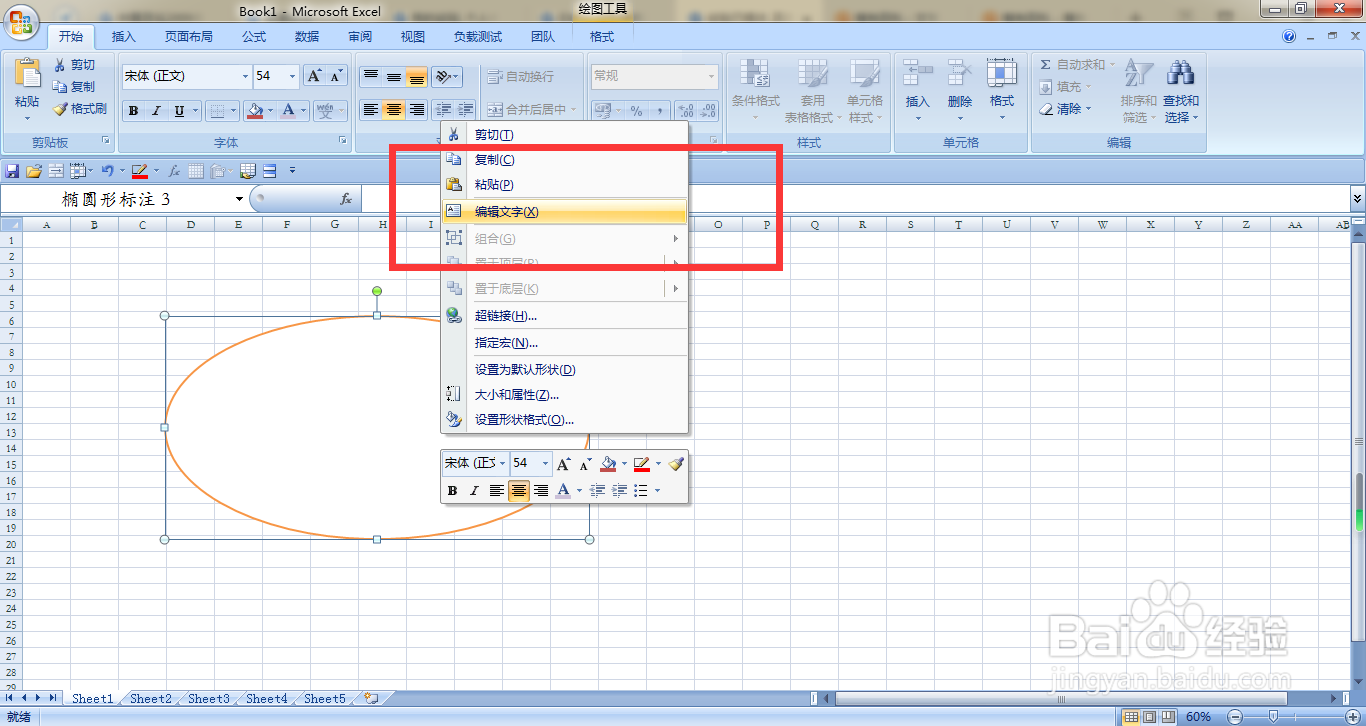Image resolution: width=1366 pixels, height=726 pixels.
Task: Choose Format Shape (设置形状格式) in context menu
Action: (x=565, y=420)
